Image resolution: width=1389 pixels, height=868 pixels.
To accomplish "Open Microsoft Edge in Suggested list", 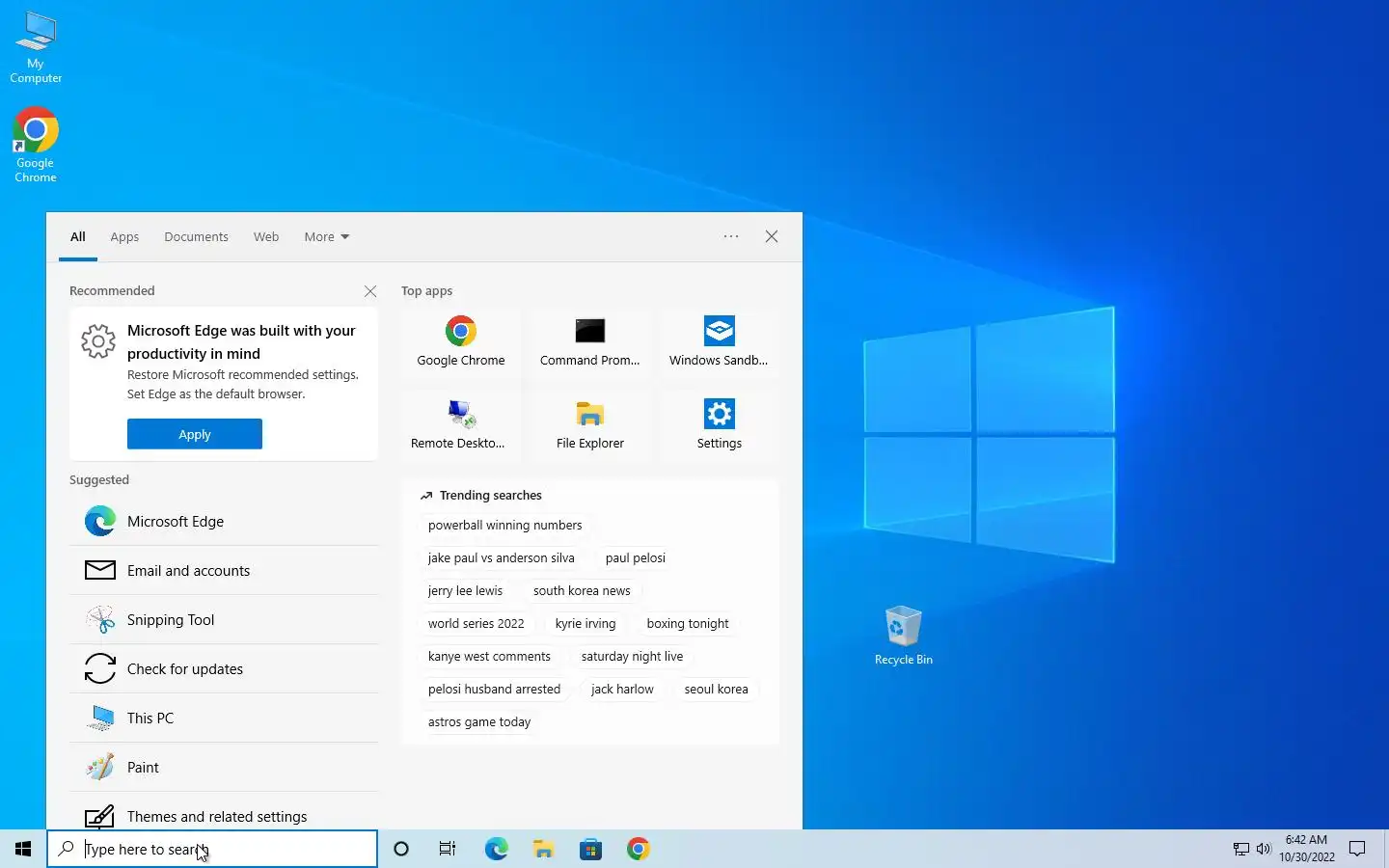I will point(224,521).
